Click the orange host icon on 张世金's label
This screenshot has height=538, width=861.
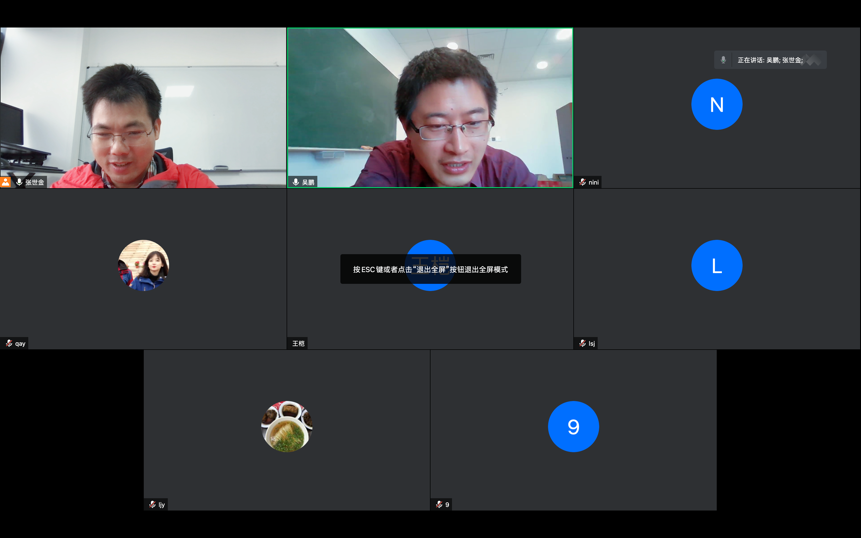[x=6, y=182]
